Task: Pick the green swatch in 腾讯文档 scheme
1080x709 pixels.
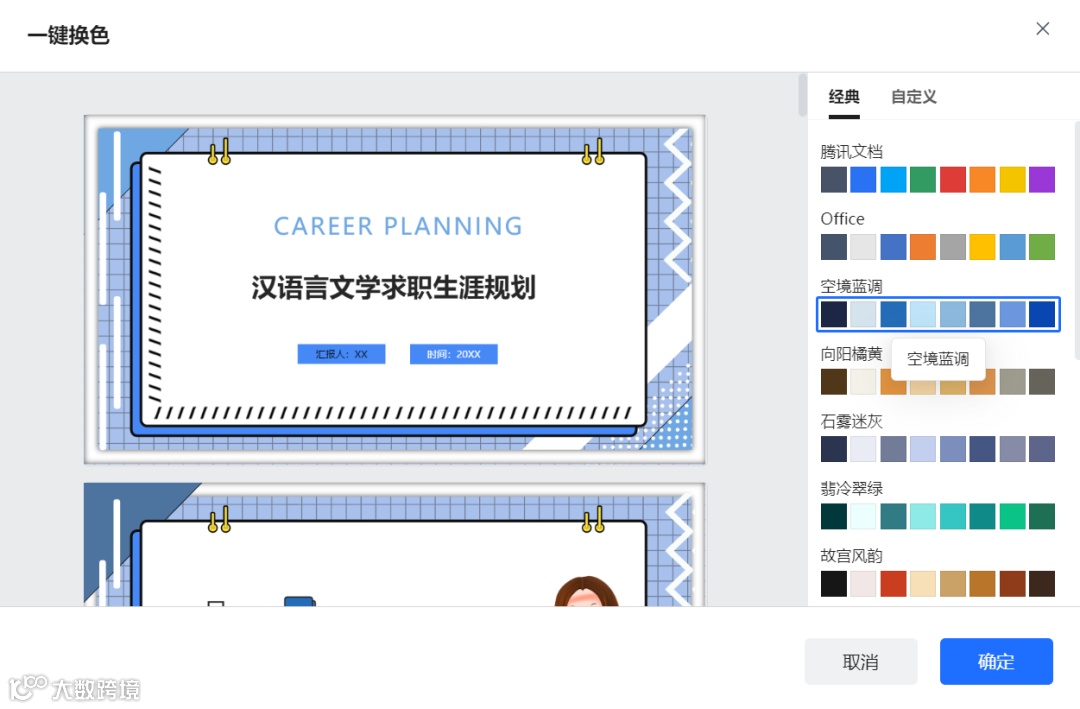Action: pyautogui.click(x=923, y=180)
